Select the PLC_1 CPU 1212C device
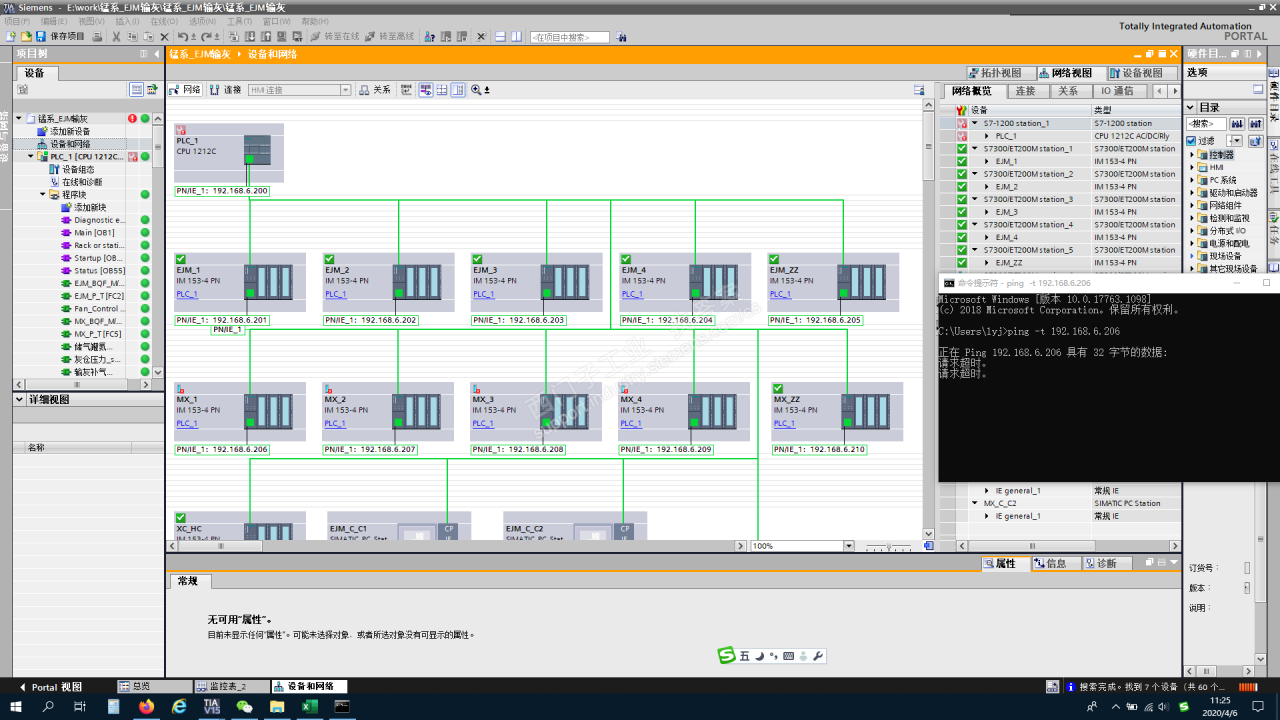This screenshot has height=720, width=1280. click(229, 154)
